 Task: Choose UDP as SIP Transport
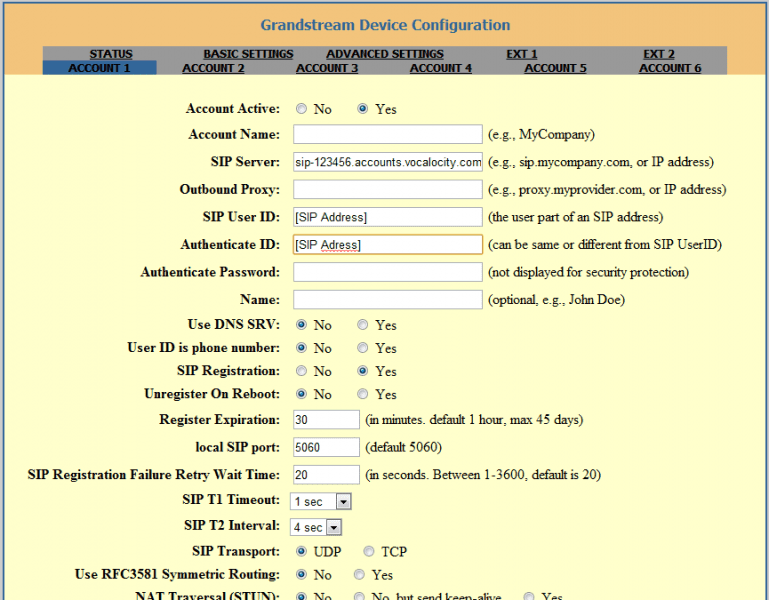point(302,551)
